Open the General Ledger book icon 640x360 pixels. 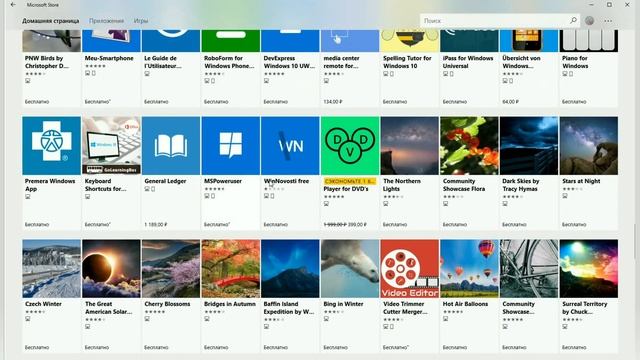(171, 146)
